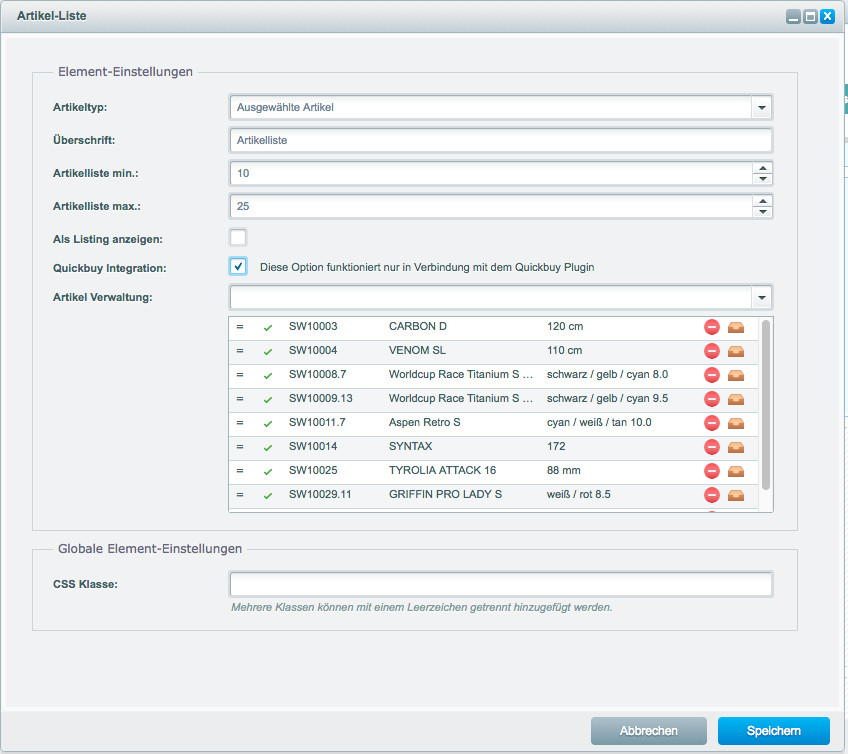Delete SW10008.7 Worldcup Race Titanium entry
This screenshot has width=848, height=754.
712,375
